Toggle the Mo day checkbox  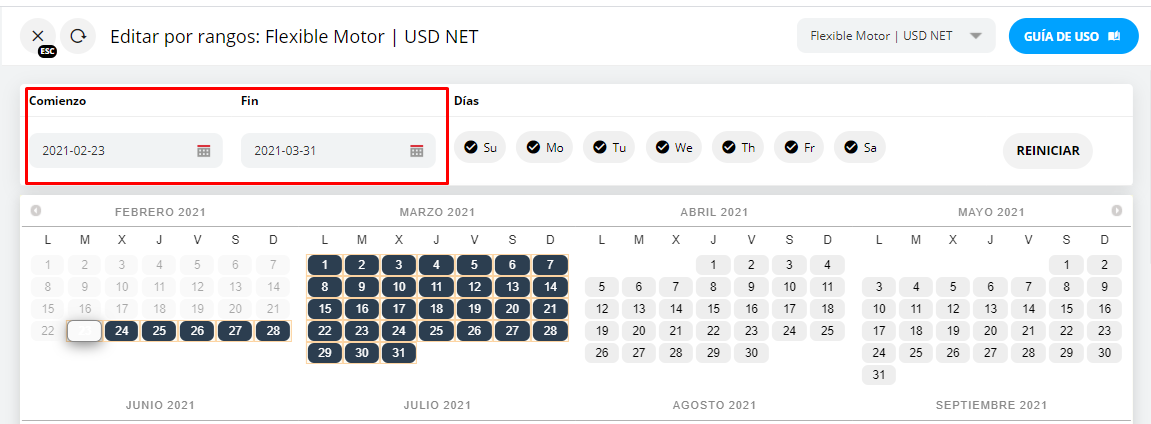(544, 148)
